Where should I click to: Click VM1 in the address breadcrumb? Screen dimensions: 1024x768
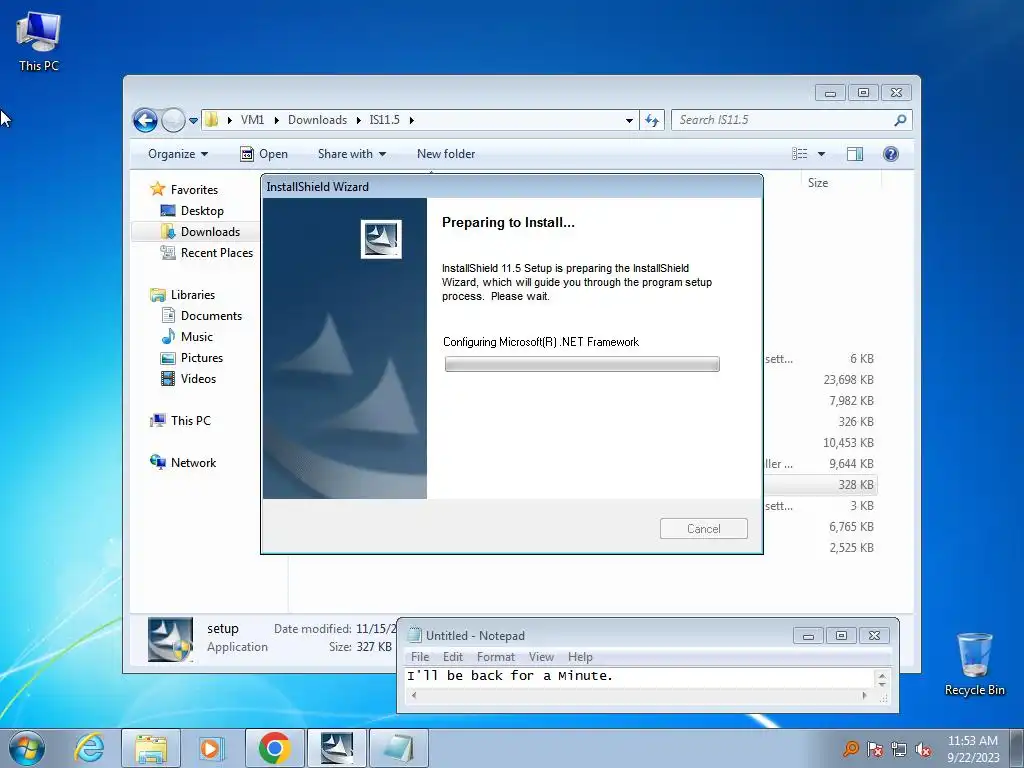tap(252, 120)
